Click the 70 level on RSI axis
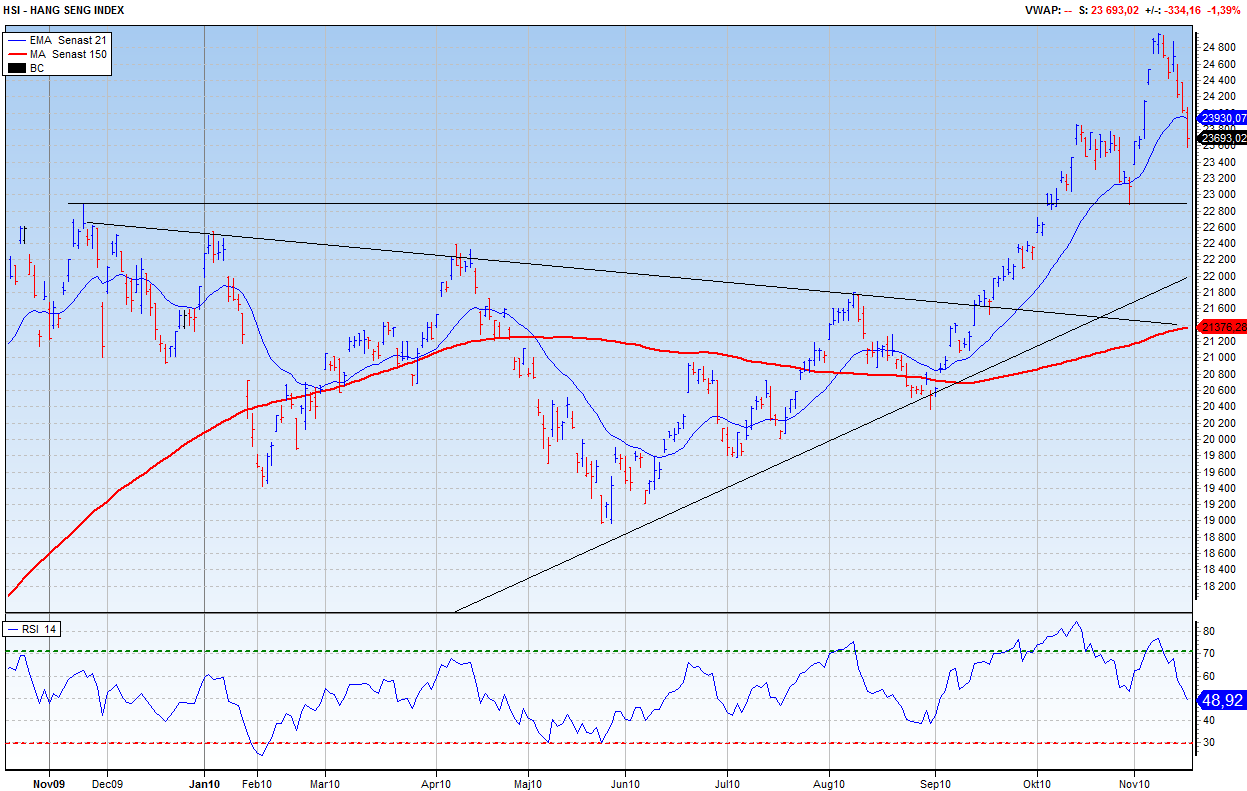Image resolution: width=1247 pixels, height=791 pixels. point(1208,654)
